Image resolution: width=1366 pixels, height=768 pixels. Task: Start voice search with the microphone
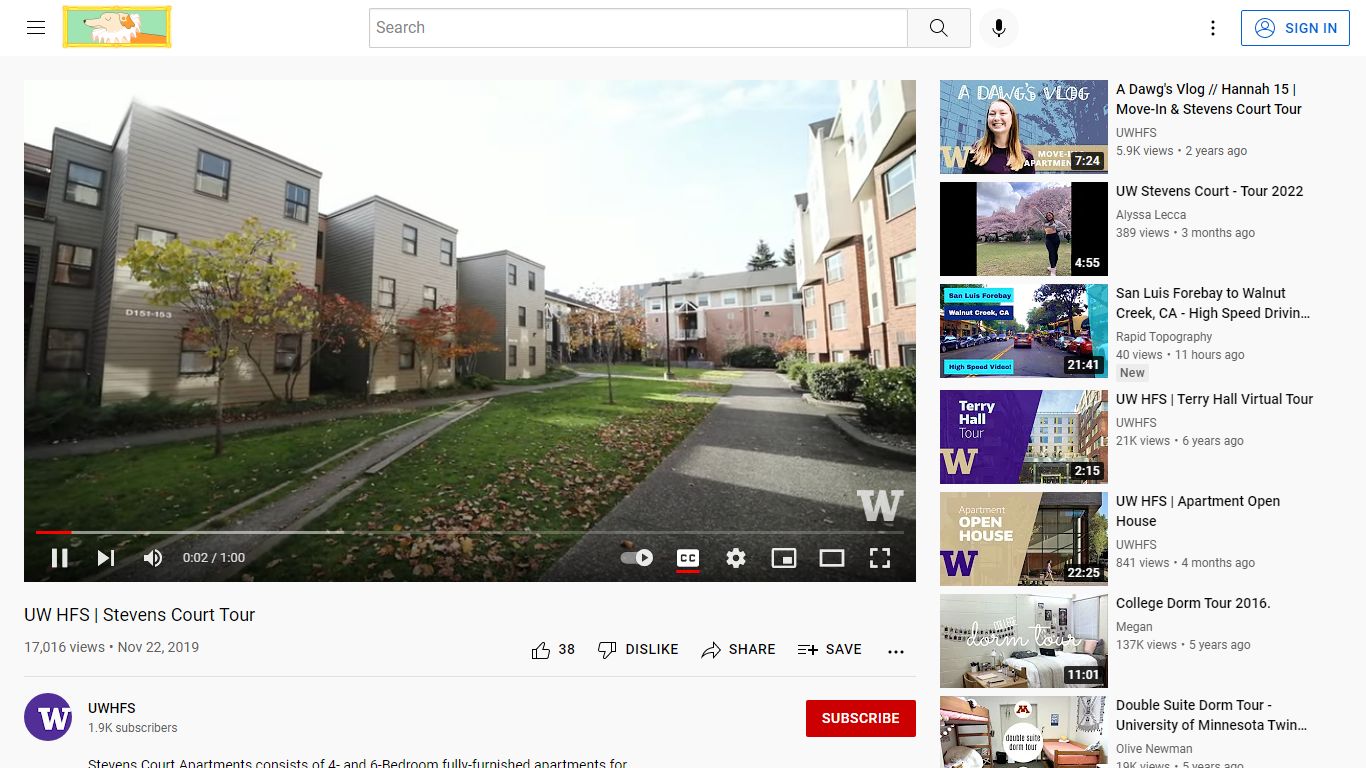click(x=998, y=28)
